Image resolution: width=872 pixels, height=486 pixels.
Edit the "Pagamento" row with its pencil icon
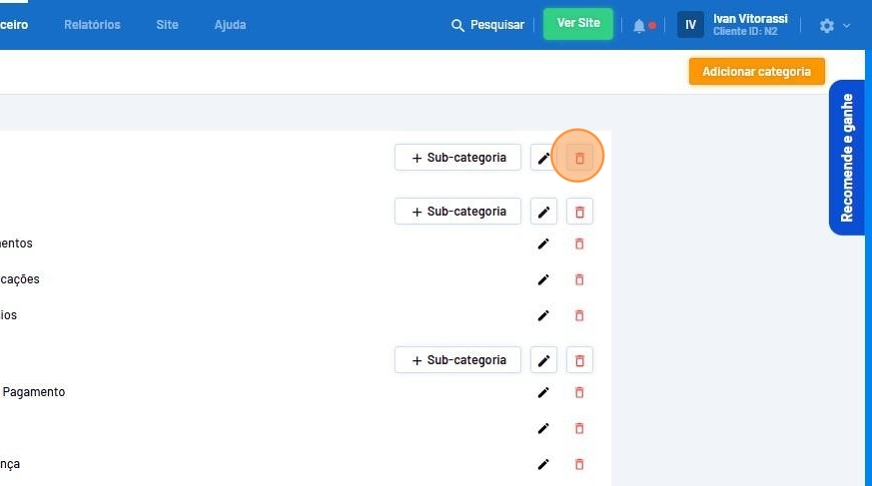coord(543,393)
